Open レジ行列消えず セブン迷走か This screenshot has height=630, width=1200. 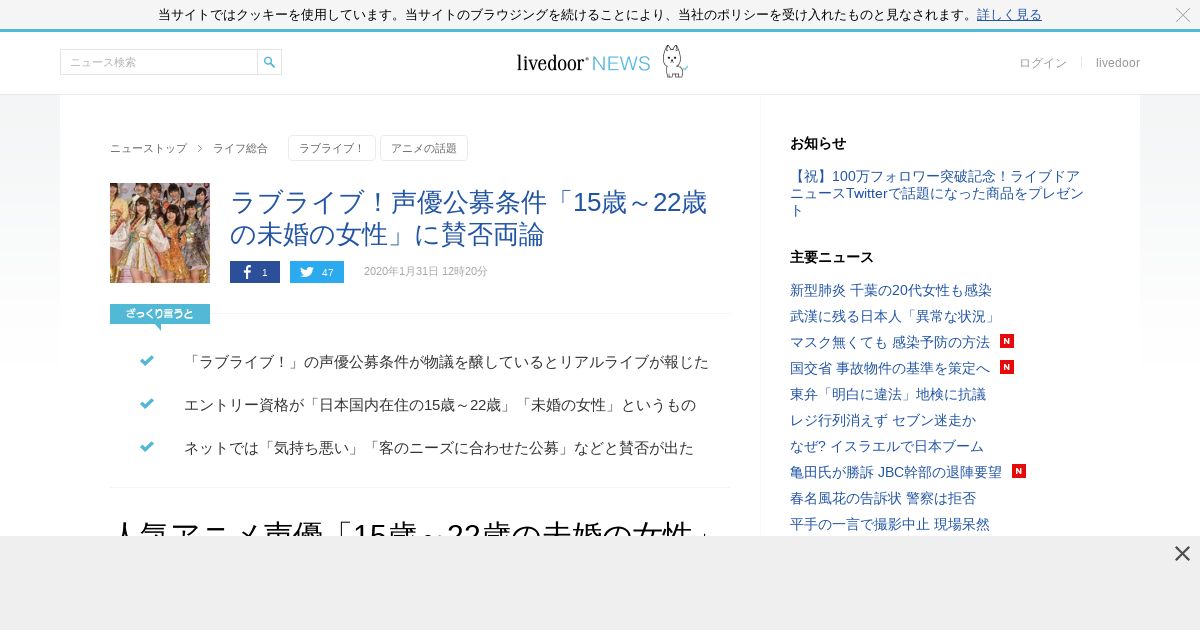click(883, 420)
